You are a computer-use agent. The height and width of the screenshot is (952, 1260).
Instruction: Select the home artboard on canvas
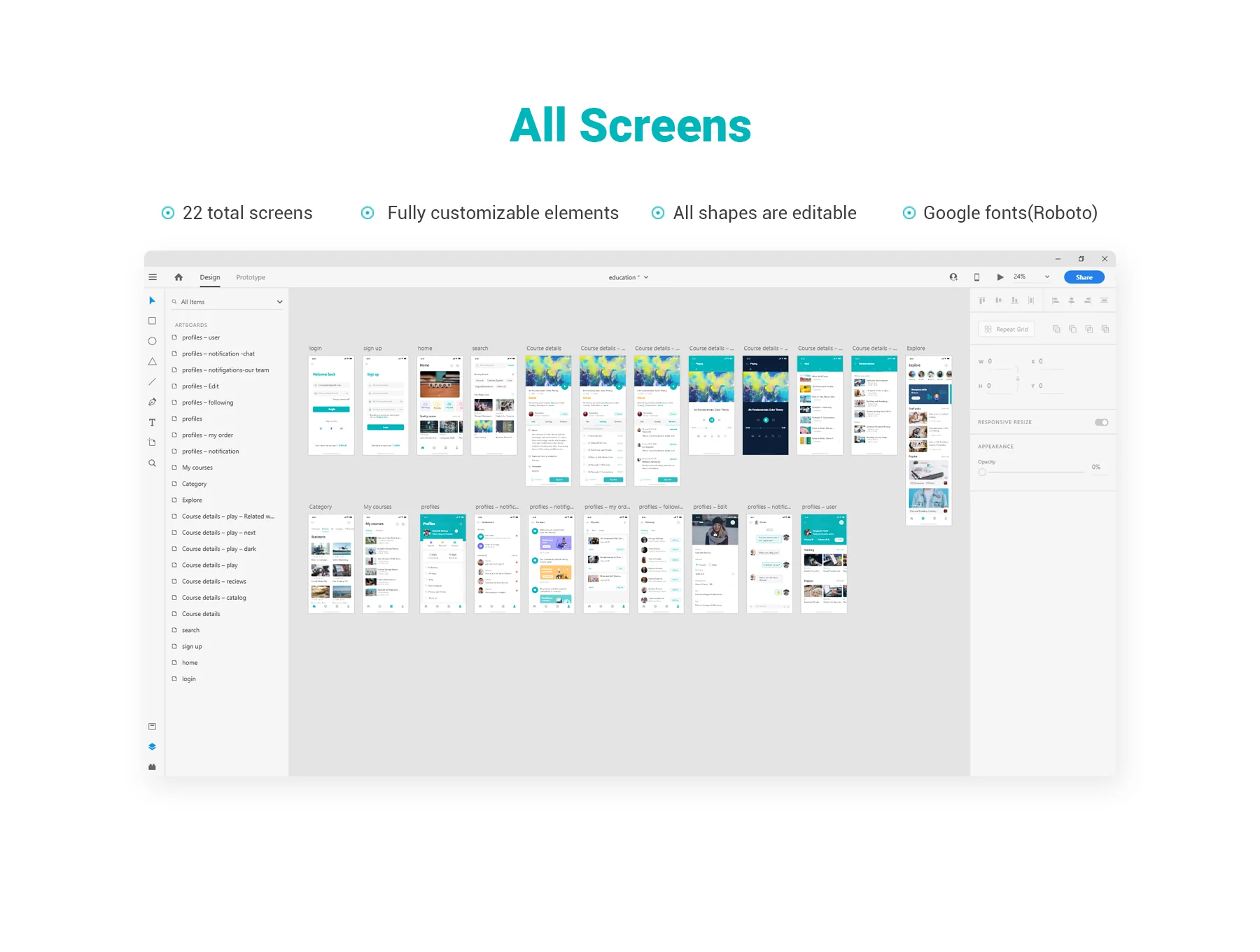tap(440, 405)
